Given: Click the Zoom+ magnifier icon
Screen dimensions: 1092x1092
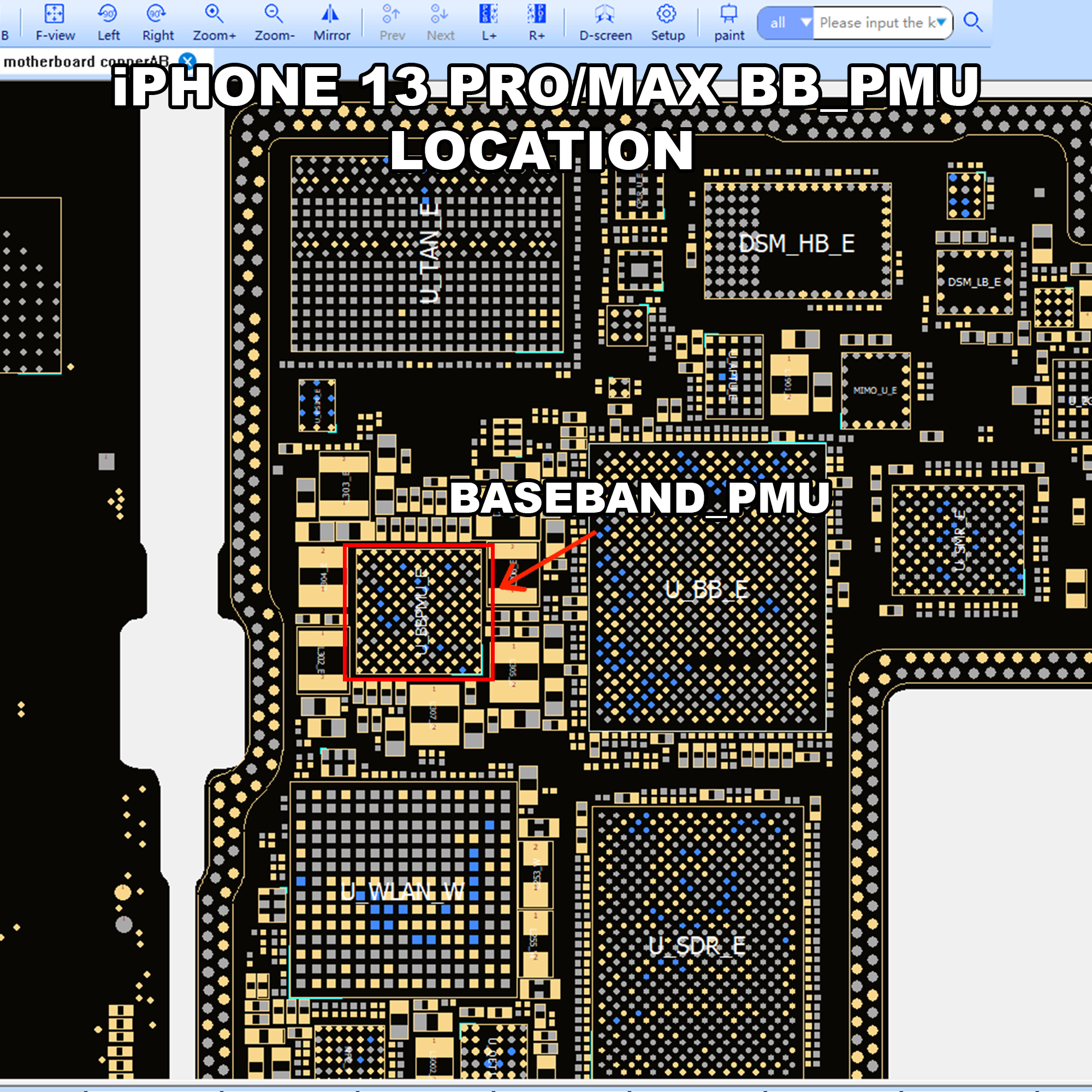Looking at the screenshot, I should click(214, 14).
